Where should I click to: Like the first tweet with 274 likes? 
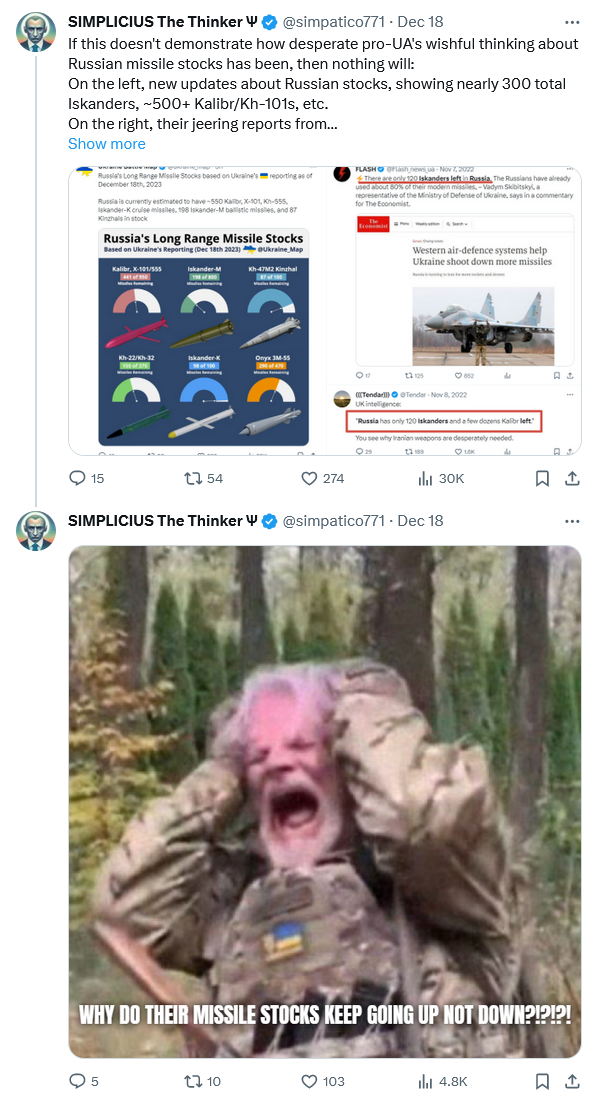tap(322, 478)
